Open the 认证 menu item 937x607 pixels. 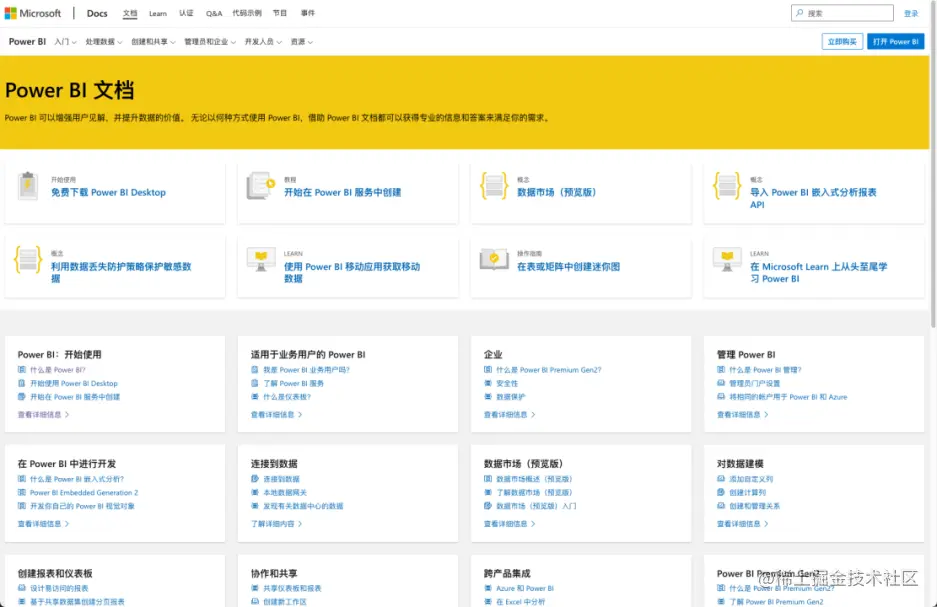(186, 13)
